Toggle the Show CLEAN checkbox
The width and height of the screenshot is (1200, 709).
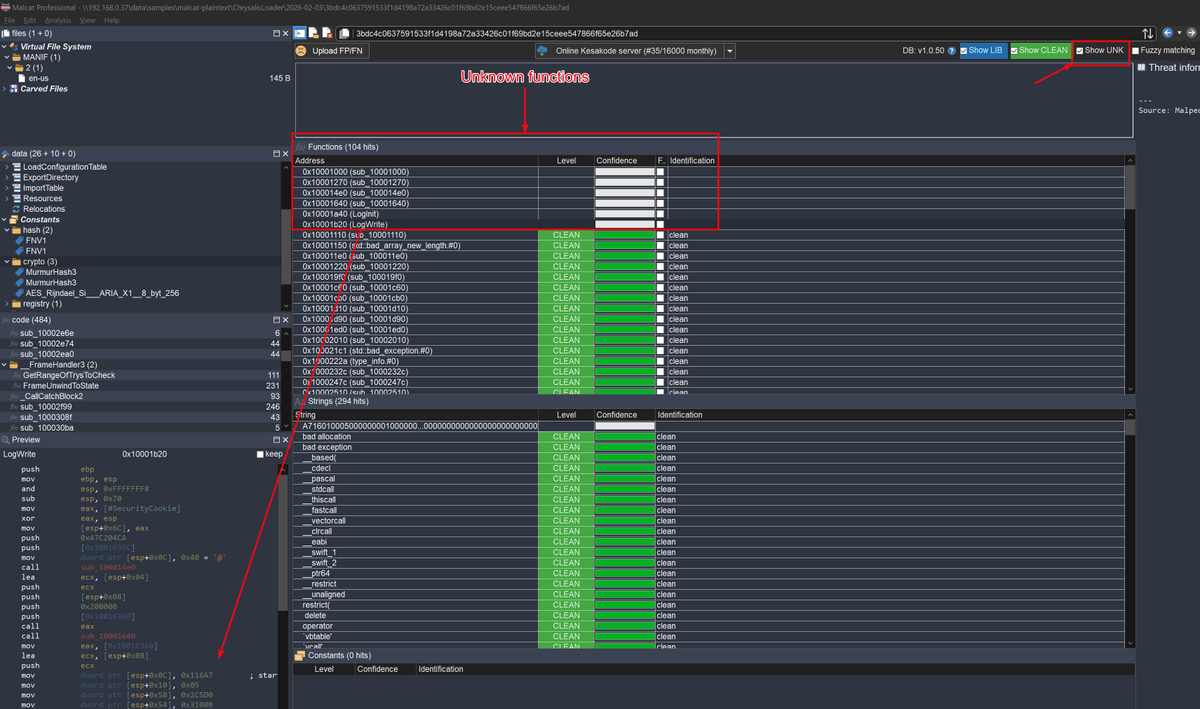(x=1015, y=50)
